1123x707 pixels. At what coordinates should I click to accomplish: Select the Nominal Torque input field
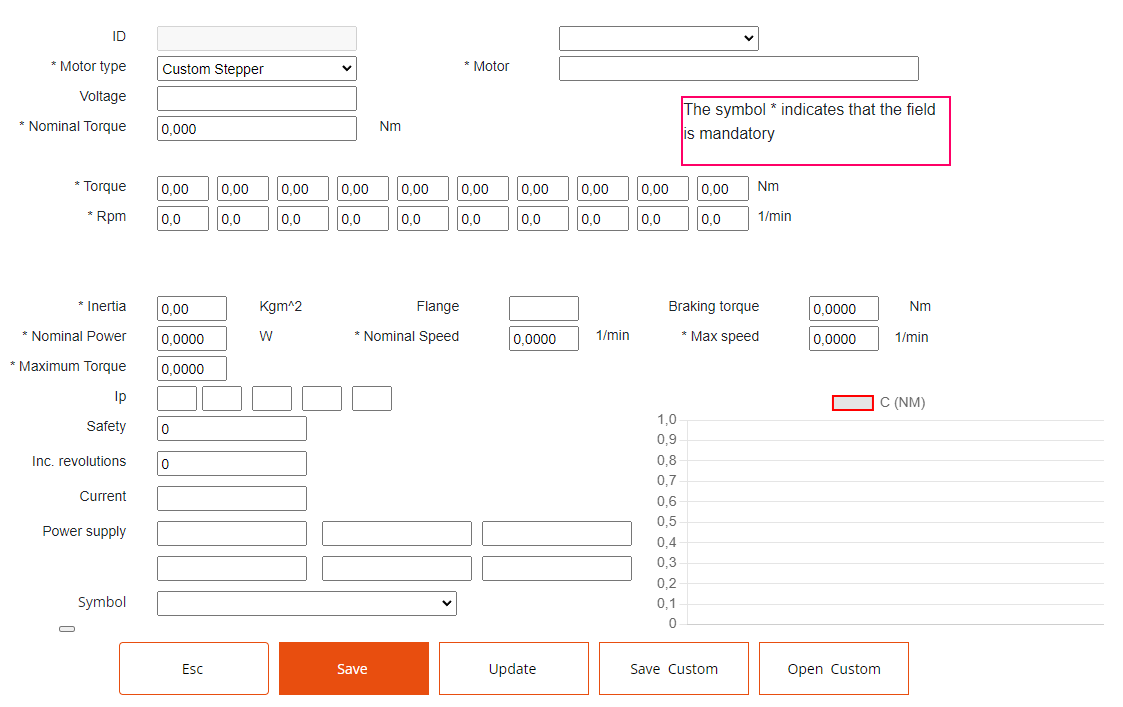tap(256, 128)
